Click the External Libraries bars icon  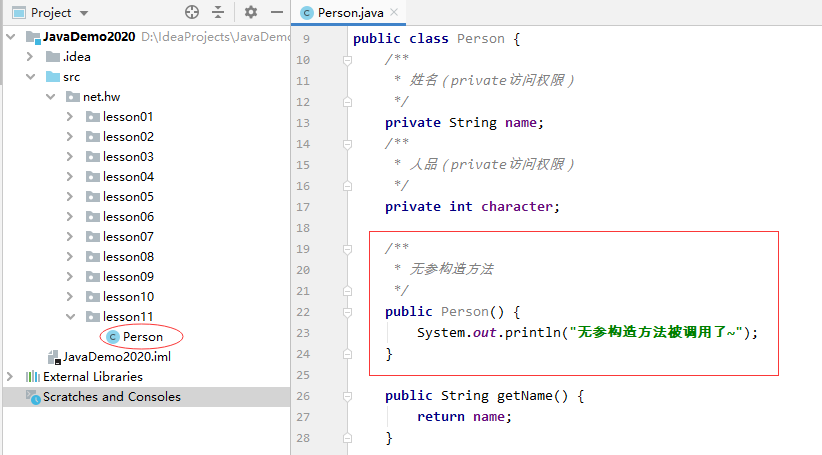(33, 377)
